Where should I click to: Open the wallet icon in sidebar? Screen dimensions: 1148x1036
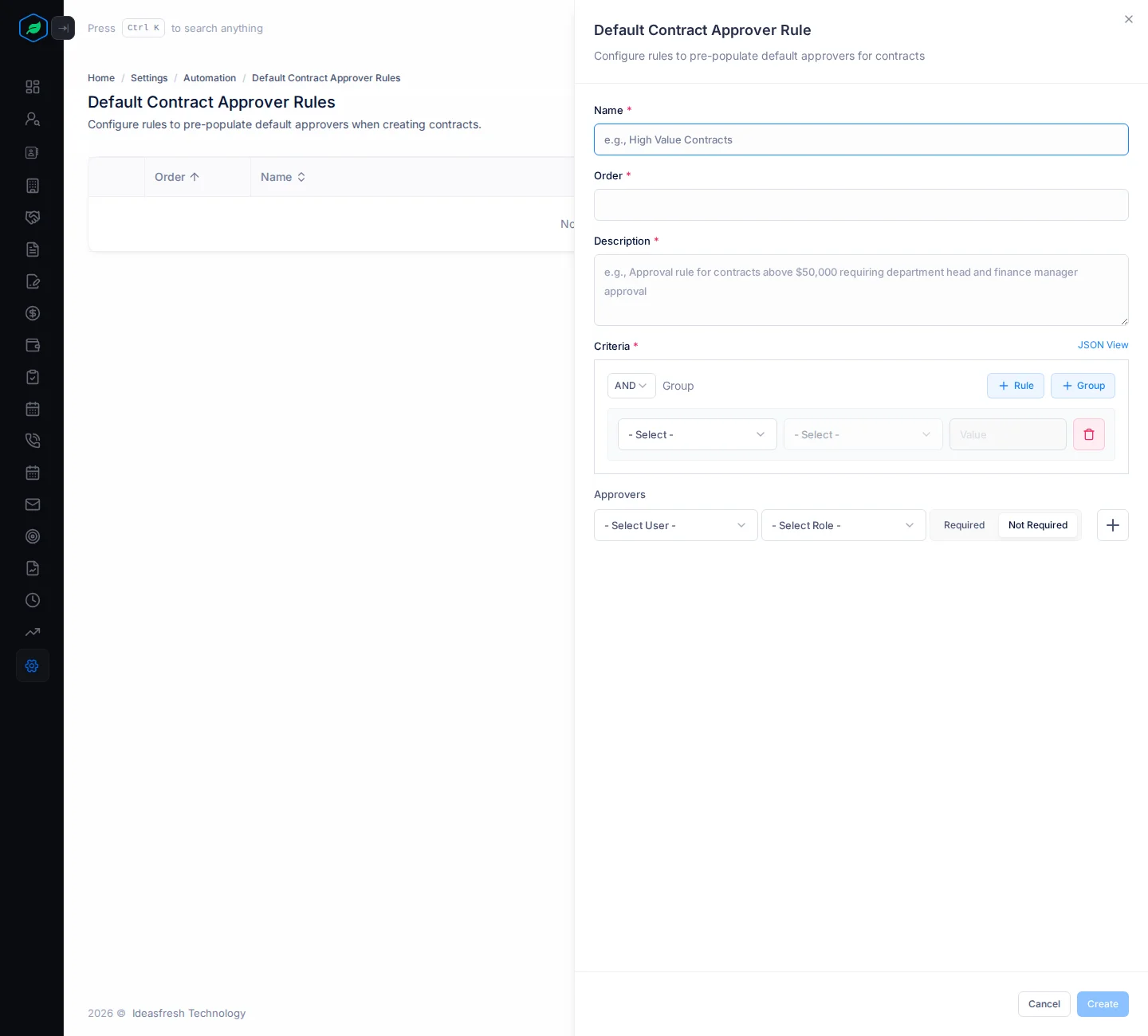[33, 345]
